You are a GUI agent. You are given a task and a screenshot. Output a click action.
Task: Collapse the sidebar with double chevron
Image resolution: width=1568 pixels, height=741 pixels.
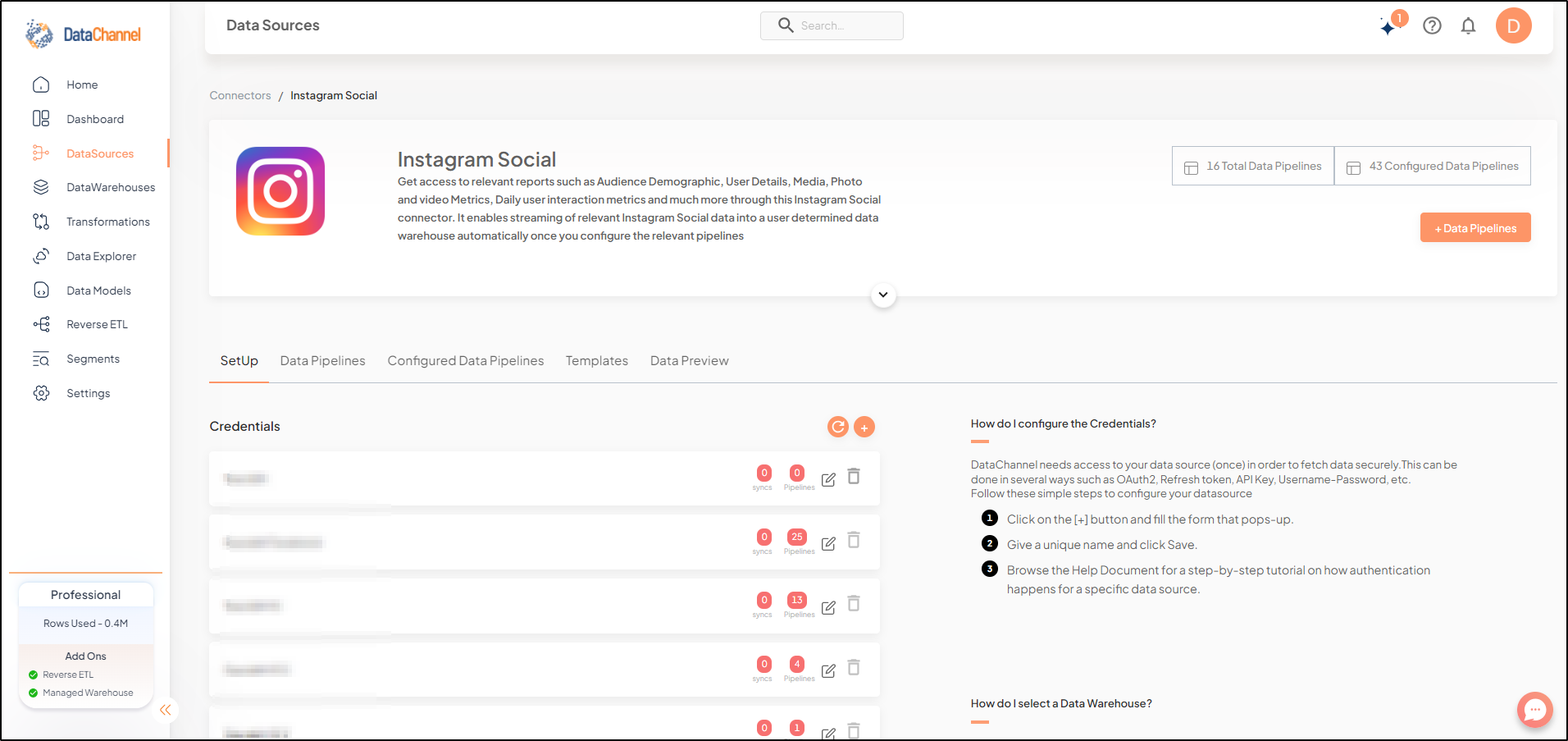(165, 710)
